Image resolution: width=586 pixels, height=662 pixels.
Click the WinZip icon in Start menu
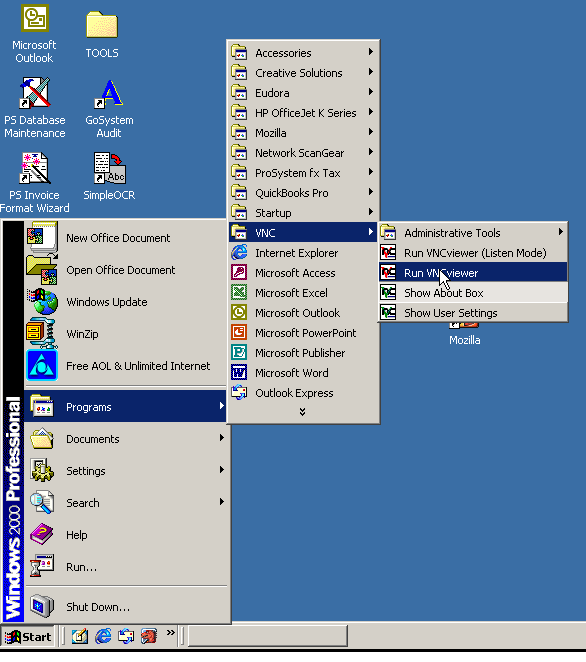[x=42, y=333]
